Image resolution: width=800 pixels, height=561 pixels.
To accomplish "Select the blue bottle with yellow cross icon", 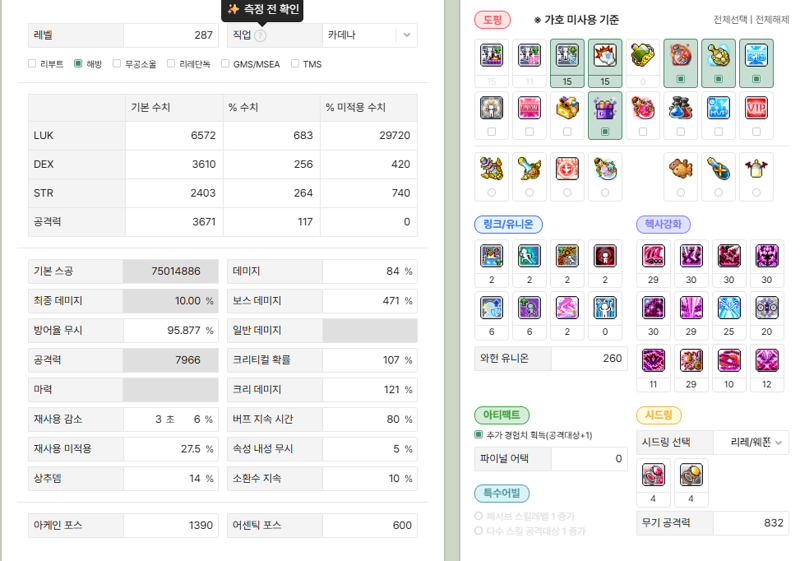I will [718, 168].
